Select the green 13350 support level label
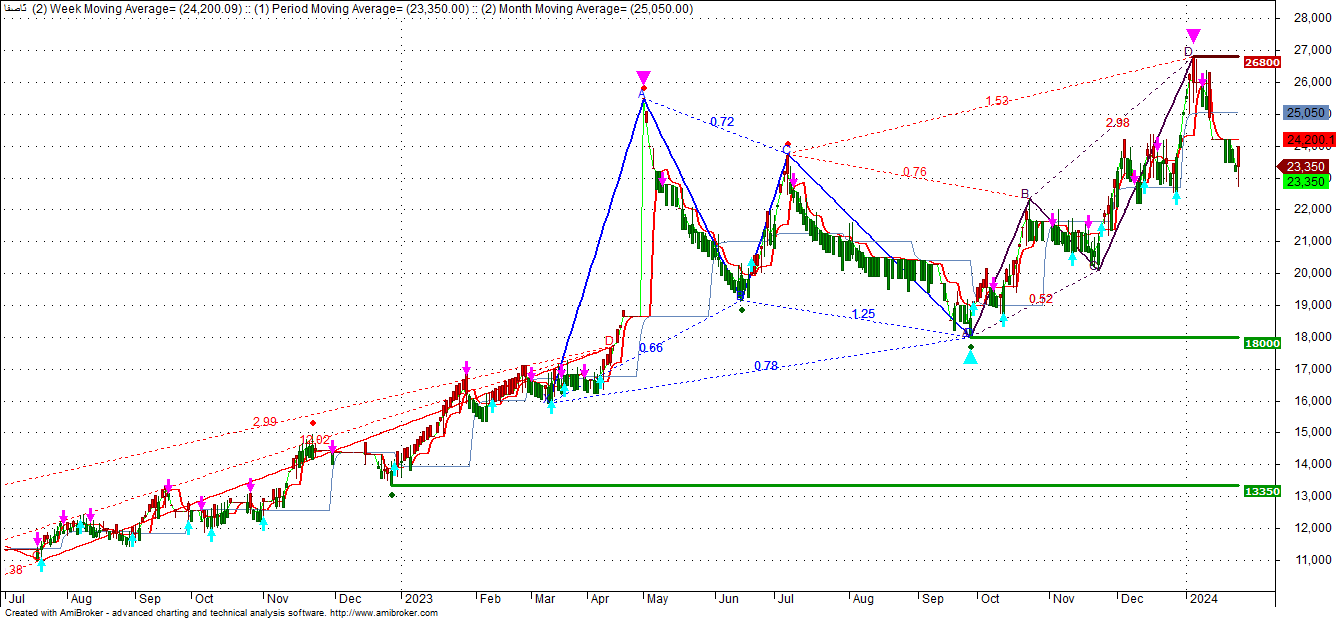The height and width of the screenshot is (619, 1336). [1261, 491]
